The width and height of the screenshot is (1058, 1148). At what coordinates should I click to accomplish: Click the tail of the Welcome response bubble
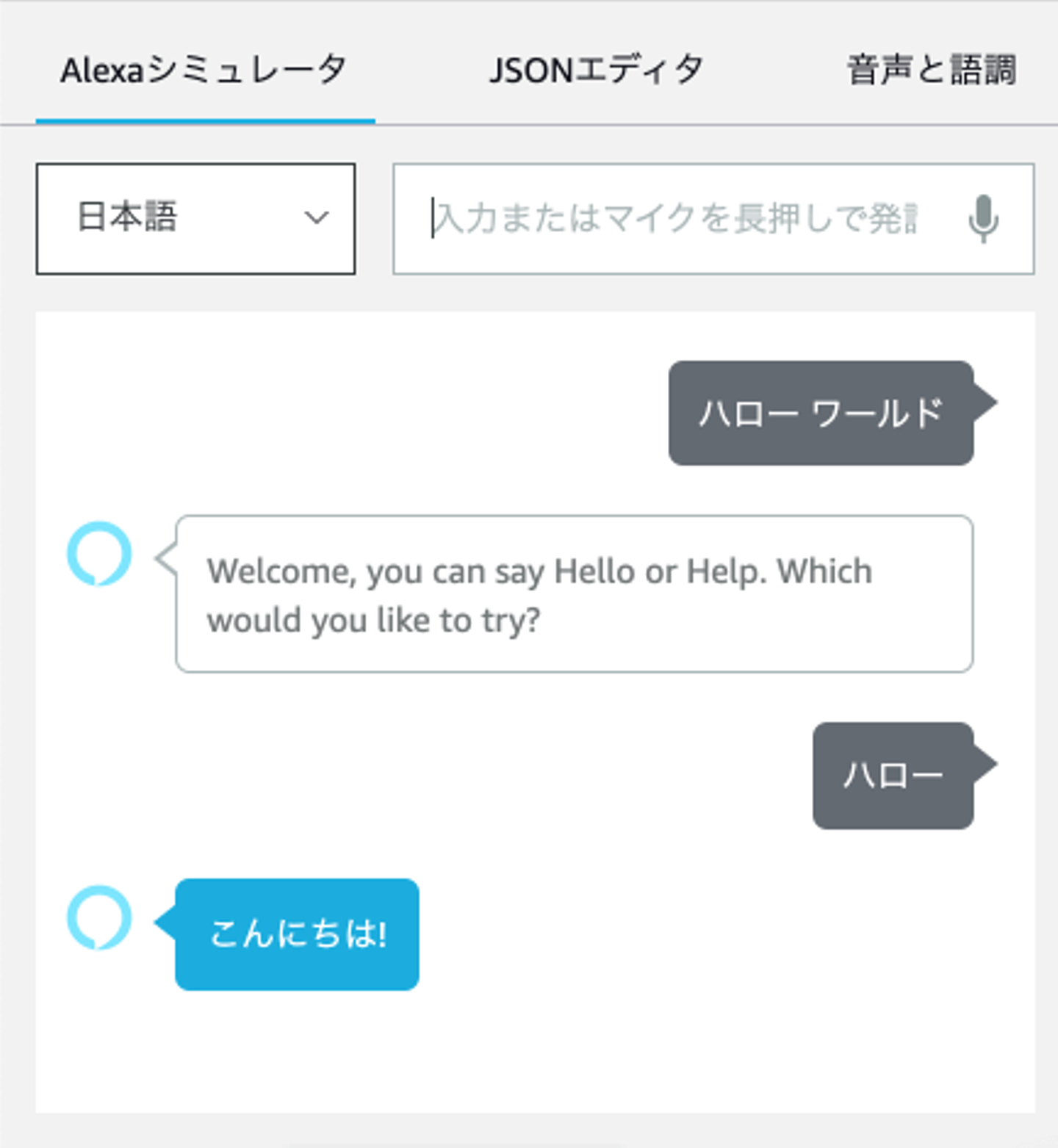[x=165, y=558]
